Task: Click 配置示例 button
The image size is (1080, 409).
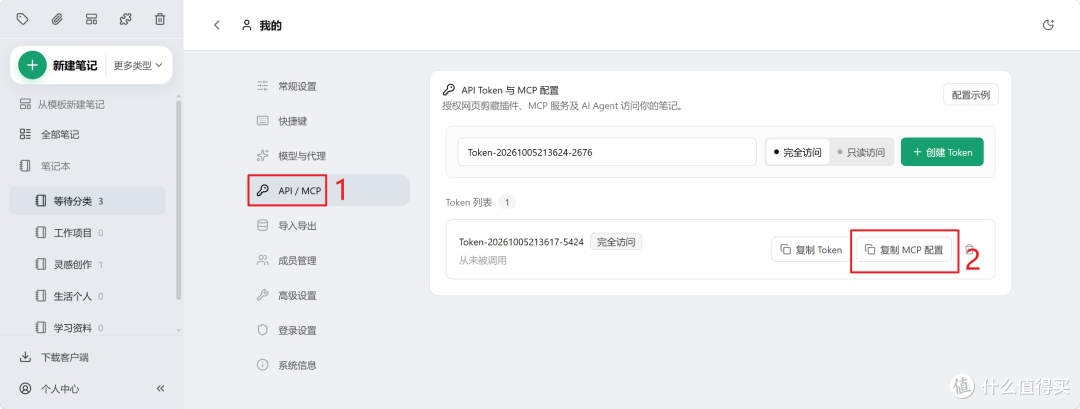Action: tap(970, 95)
